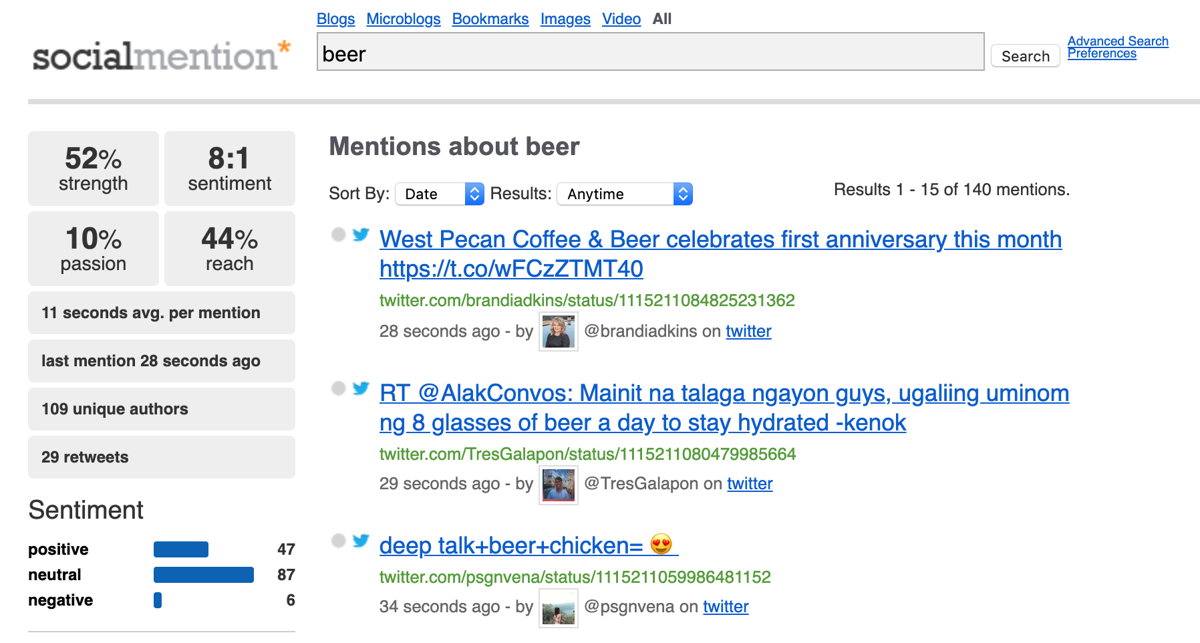Click the positive sentiment bar

[x=181, y=549]
